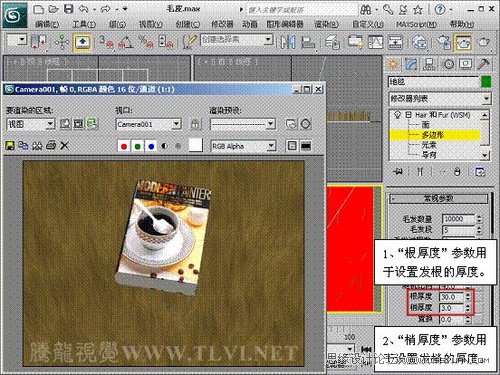500x375 pixels.
Task: Open the help question mark icon
Action: pyautogui.click(x=440, y=10)
